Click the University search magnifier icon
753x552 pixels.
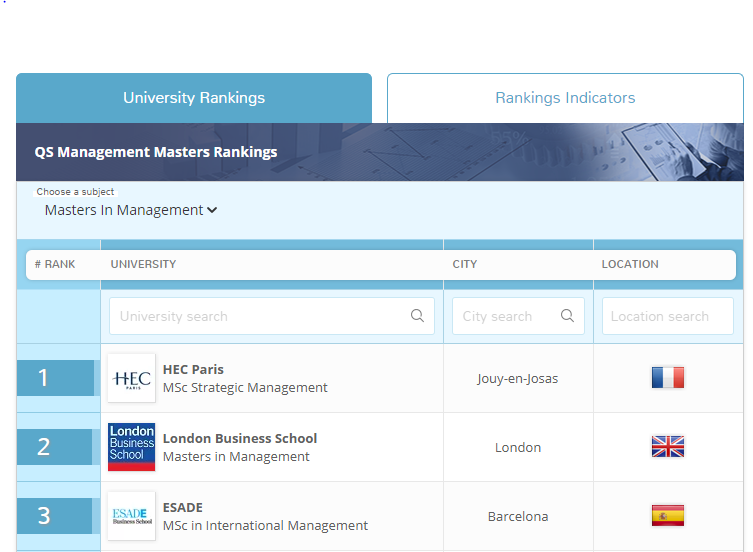[x=417, y=316]
